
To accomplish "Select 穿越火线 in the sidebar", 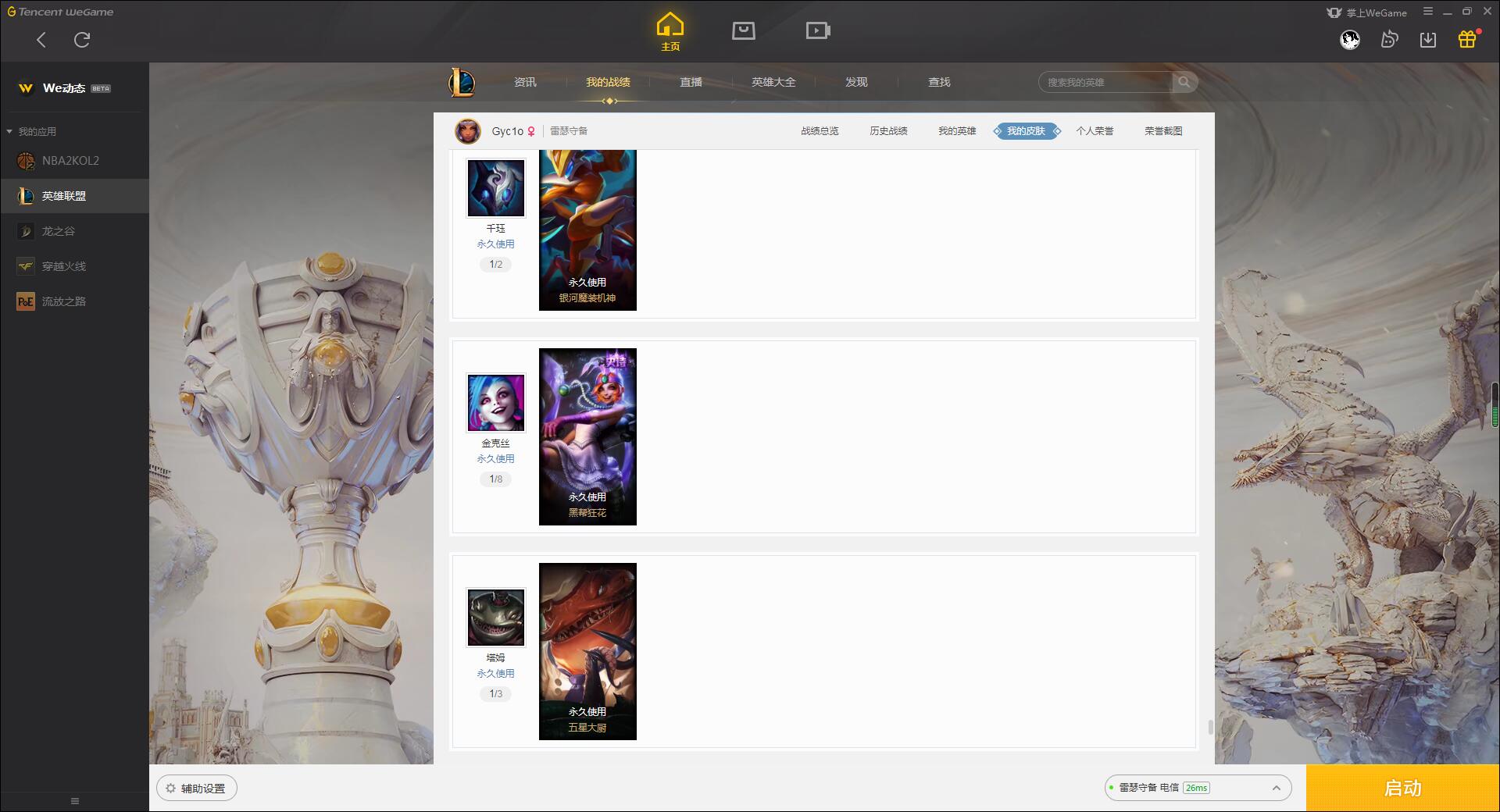I will [74, 266].
